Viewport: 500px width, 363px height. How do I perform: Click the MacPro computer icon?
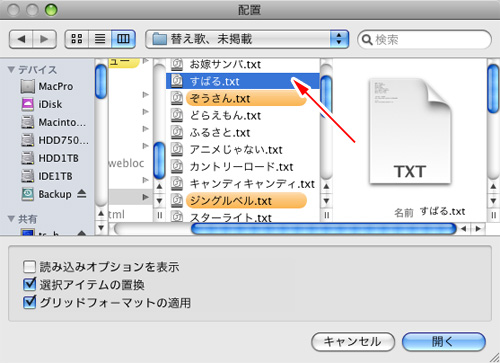click(28, 86)
